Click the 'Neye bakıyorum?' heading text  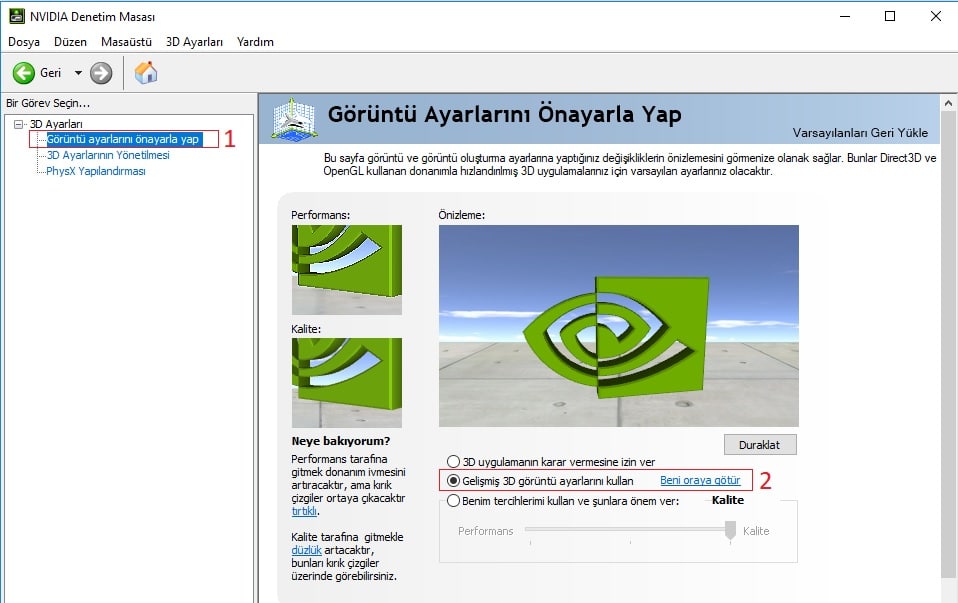[340, 441]
